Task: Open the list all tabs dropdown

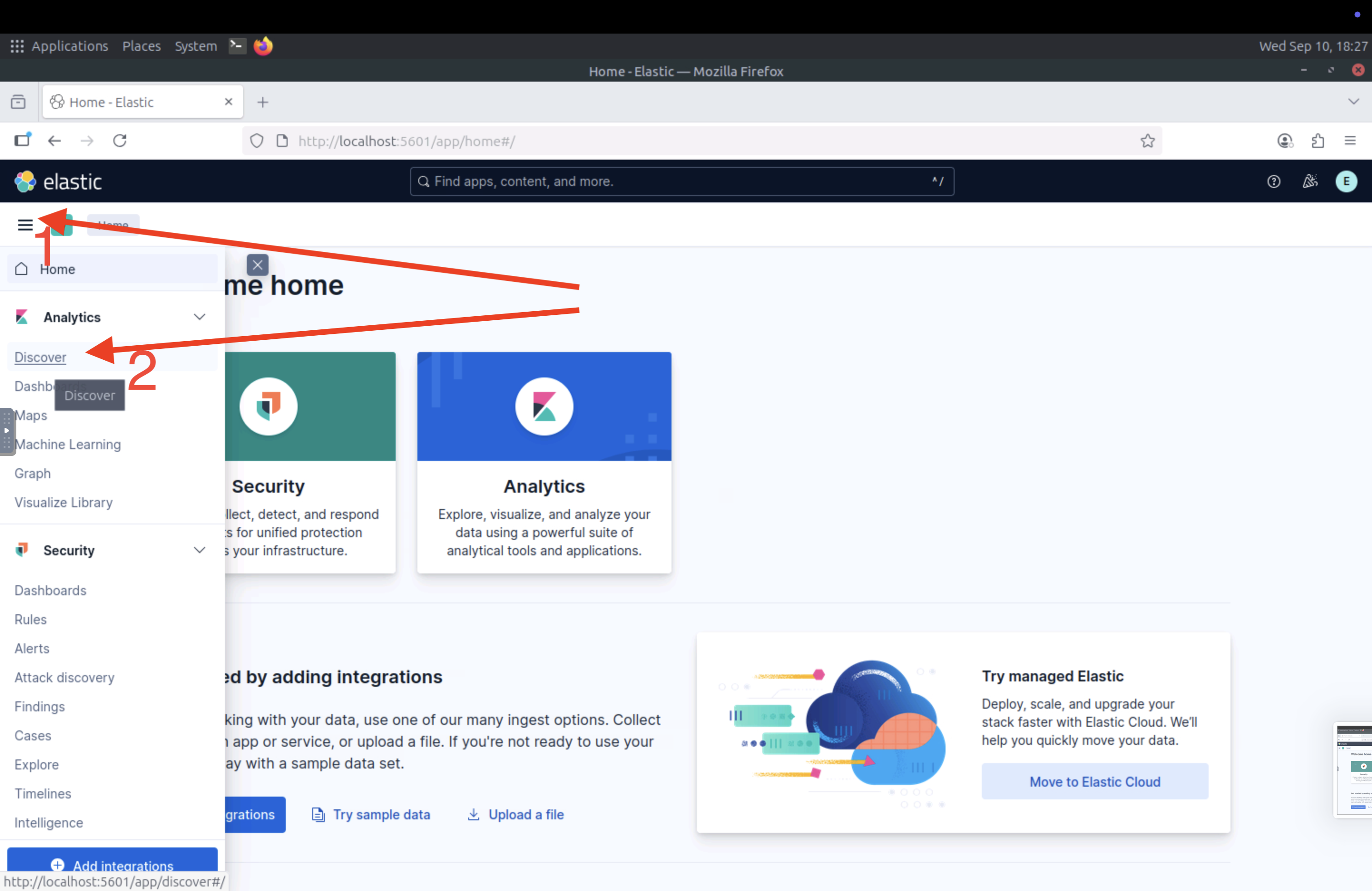Action: coord(1353,102)
